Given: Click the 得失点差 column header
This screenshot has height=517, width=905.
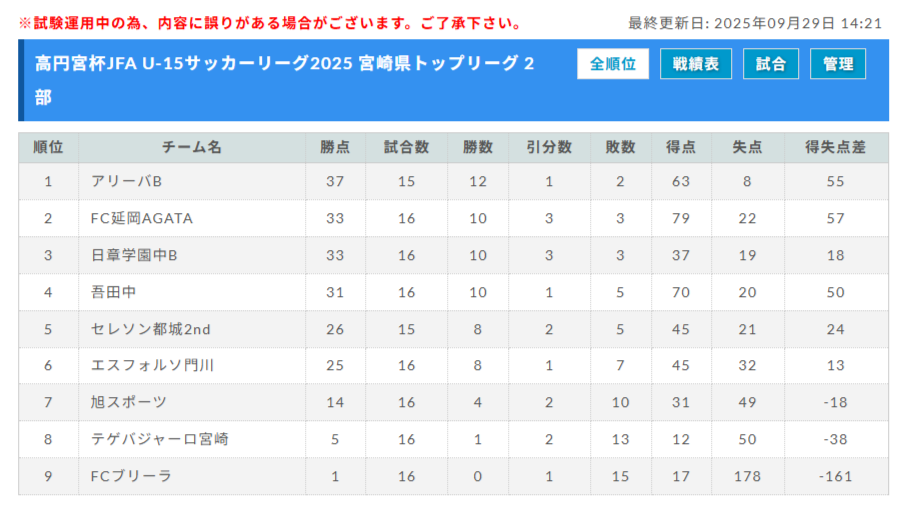Looking at the screenshot, I should click(835, 147).
